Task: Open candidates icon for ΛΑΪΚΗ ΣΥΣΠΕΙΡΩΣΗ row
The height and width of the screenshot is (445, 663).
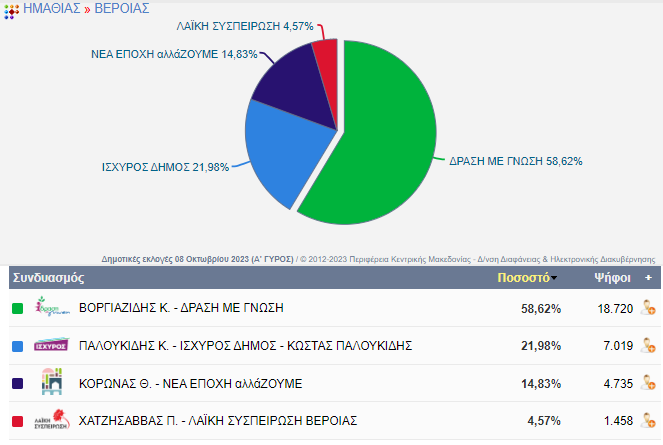Action: pyautogui.click(x=648, y=420)
